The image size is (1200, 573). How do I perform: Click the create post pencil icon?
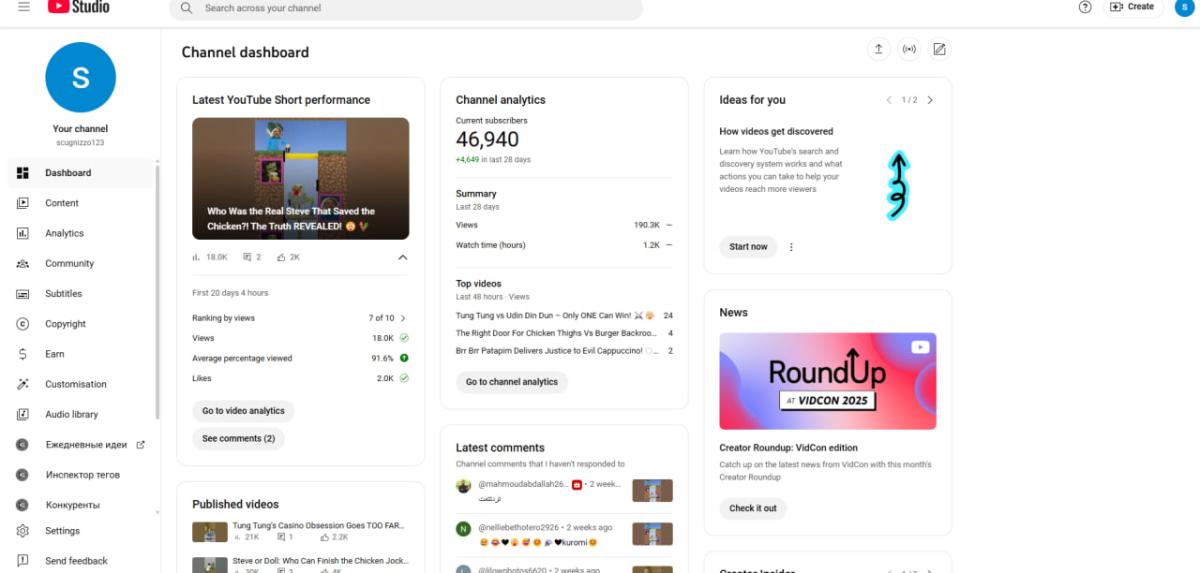(939, 49)
